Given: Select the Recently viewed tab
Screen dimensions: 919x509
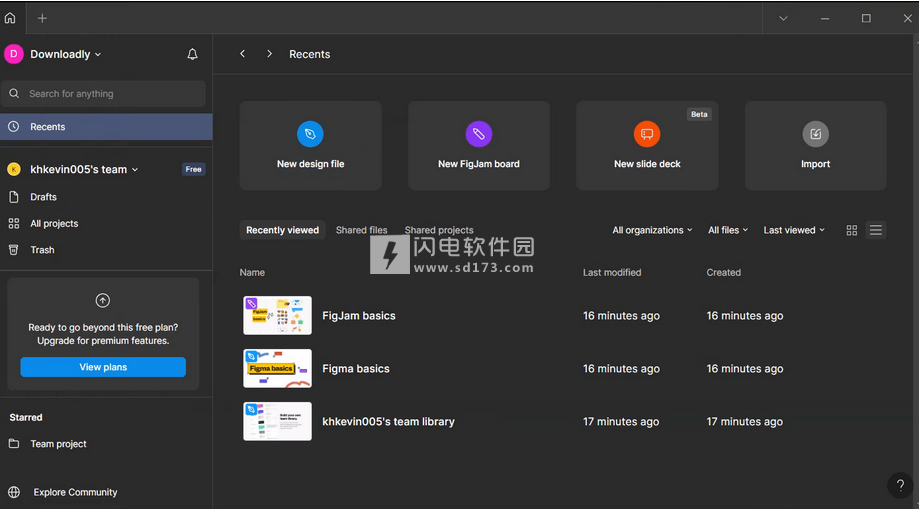Looking at the screenshot, I should [x=282, y=230].
